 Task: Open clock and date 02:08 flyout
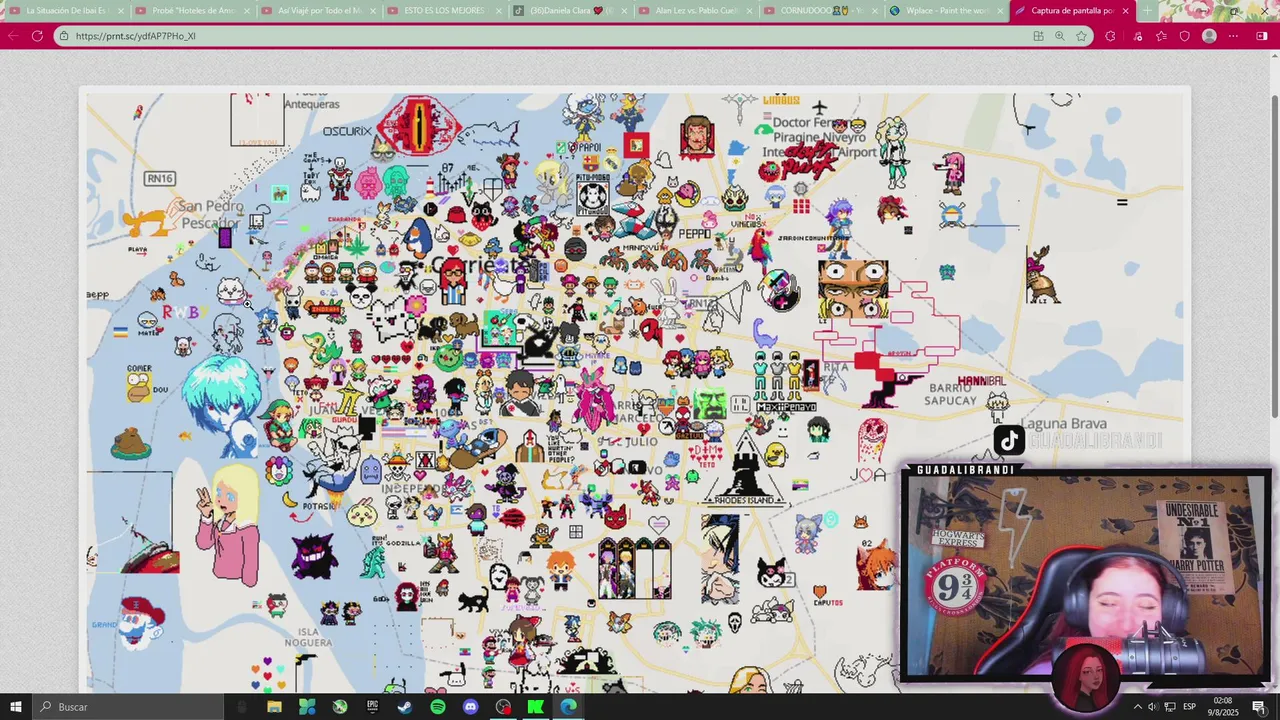[1223, 707]
